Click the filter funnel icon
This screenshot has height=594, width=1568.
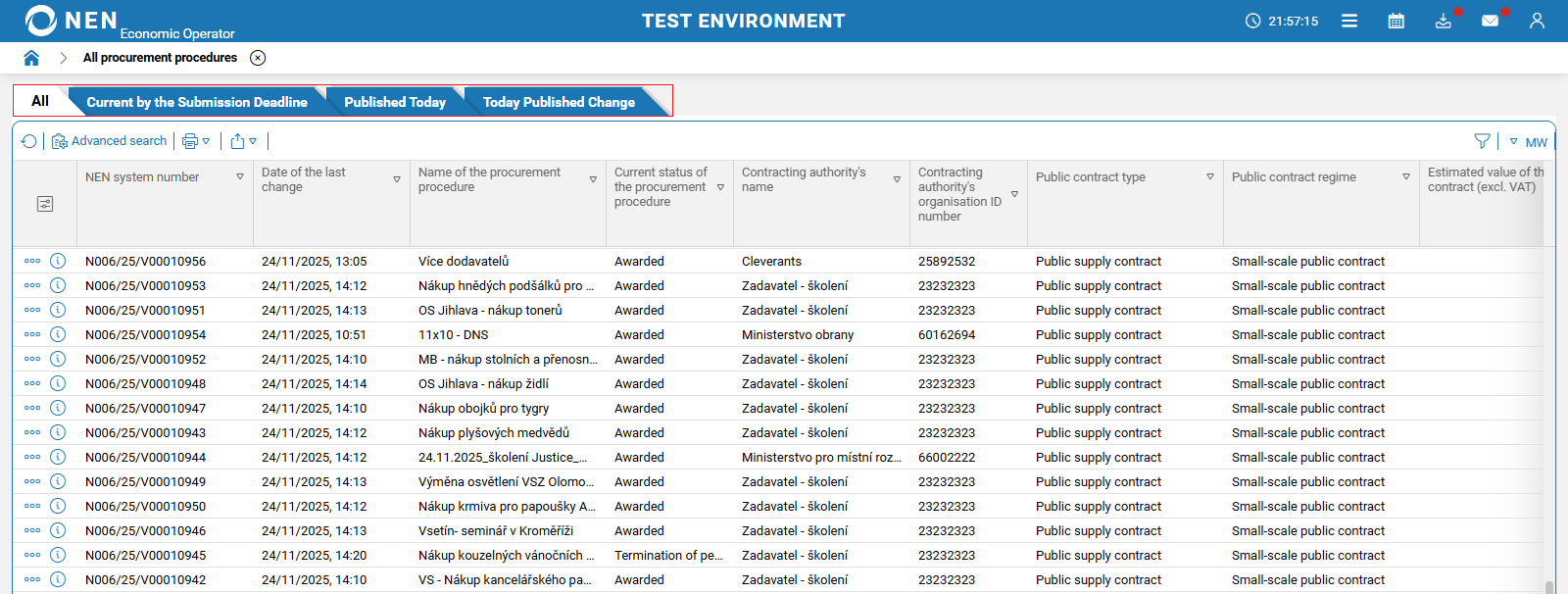click(x=1482, y=141)
